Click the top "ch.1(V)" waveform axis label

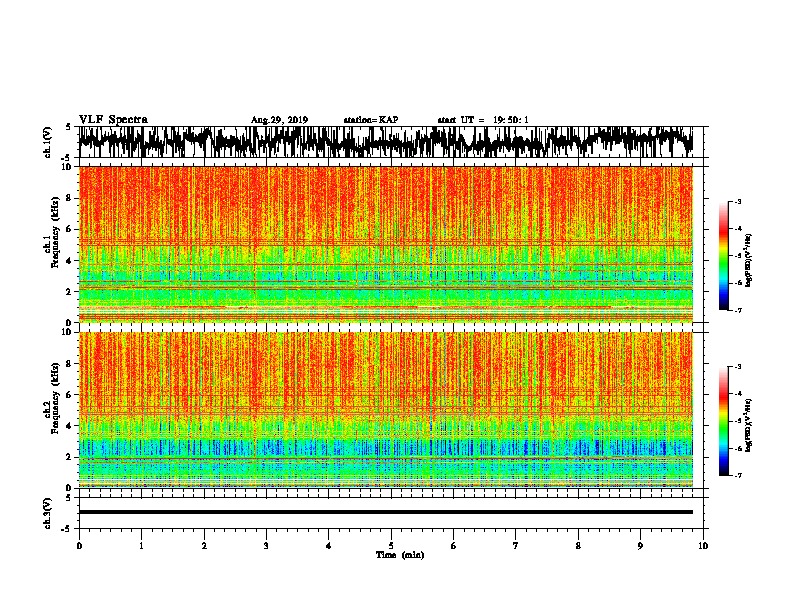48,142
